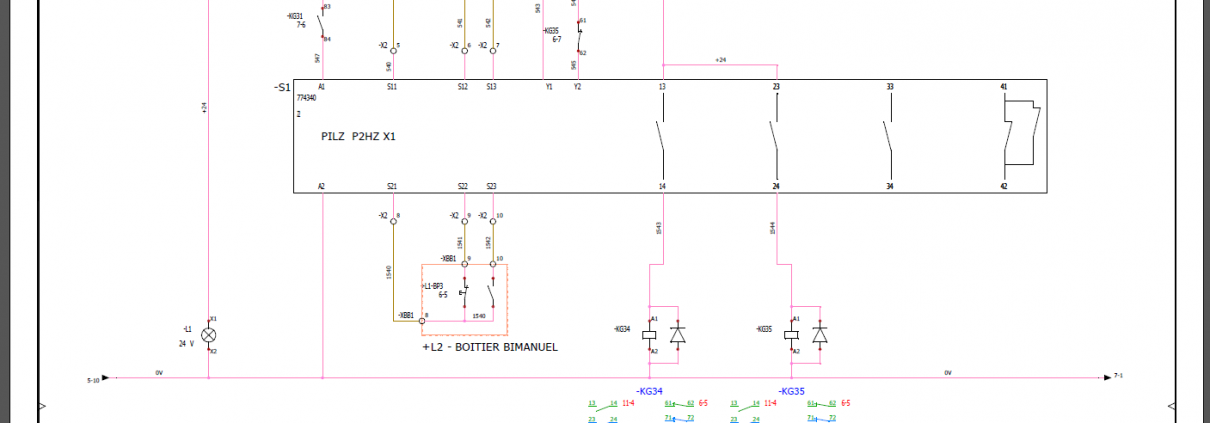Go to previous page with left arrow

point(40,406)
